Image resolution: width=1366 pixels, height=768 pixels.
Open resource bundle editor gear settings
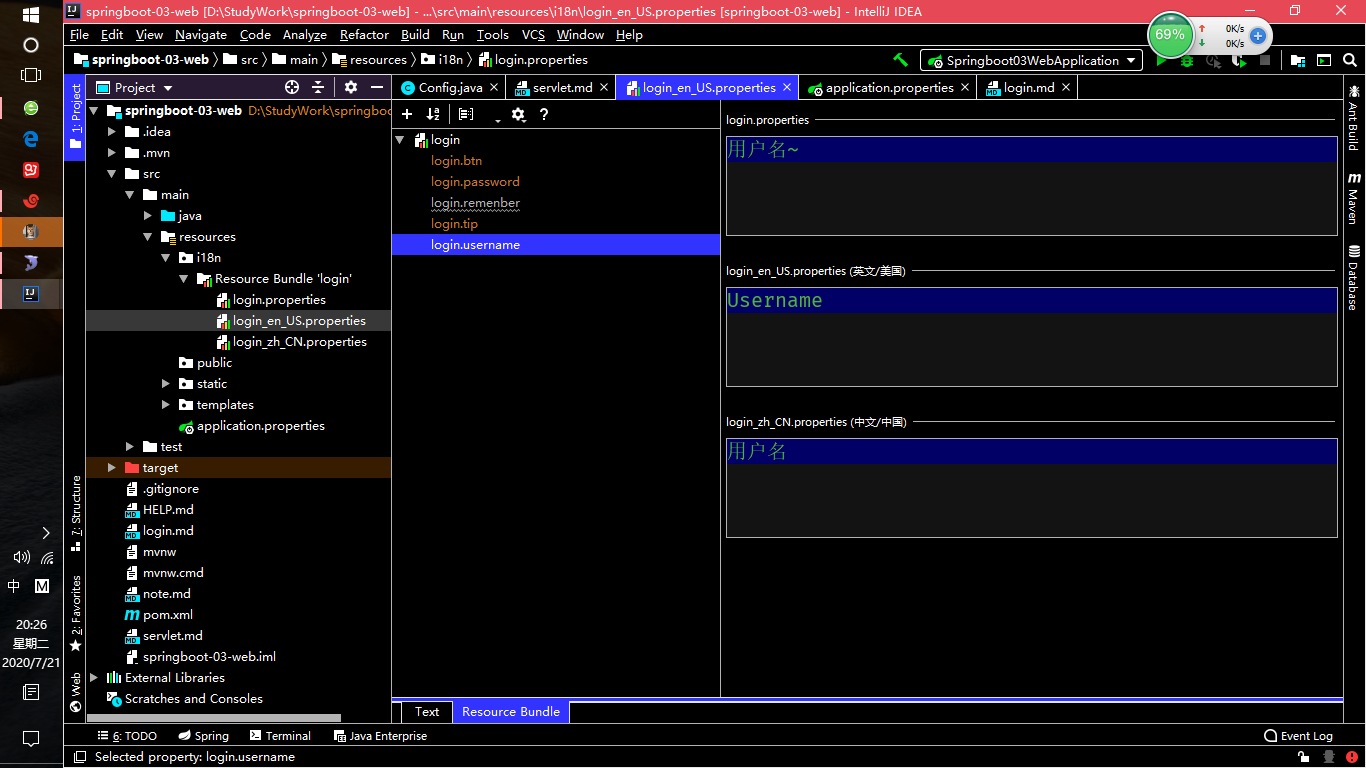coord(518,114)
